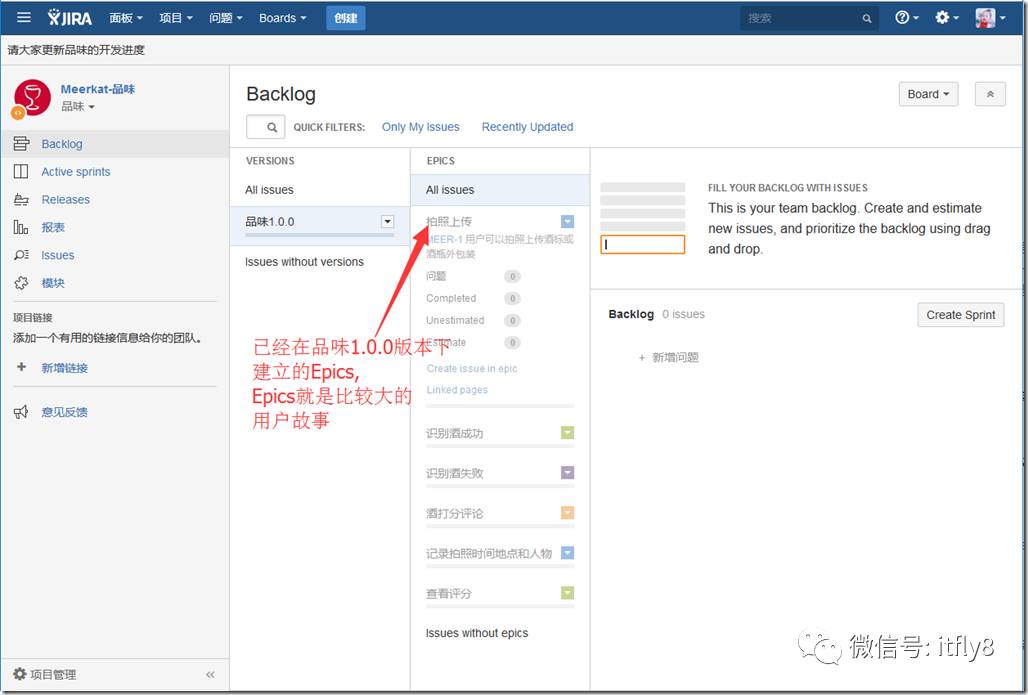
Task: Click the 新增链接 link
Action: pyautogui.click(x=64, y=368)
